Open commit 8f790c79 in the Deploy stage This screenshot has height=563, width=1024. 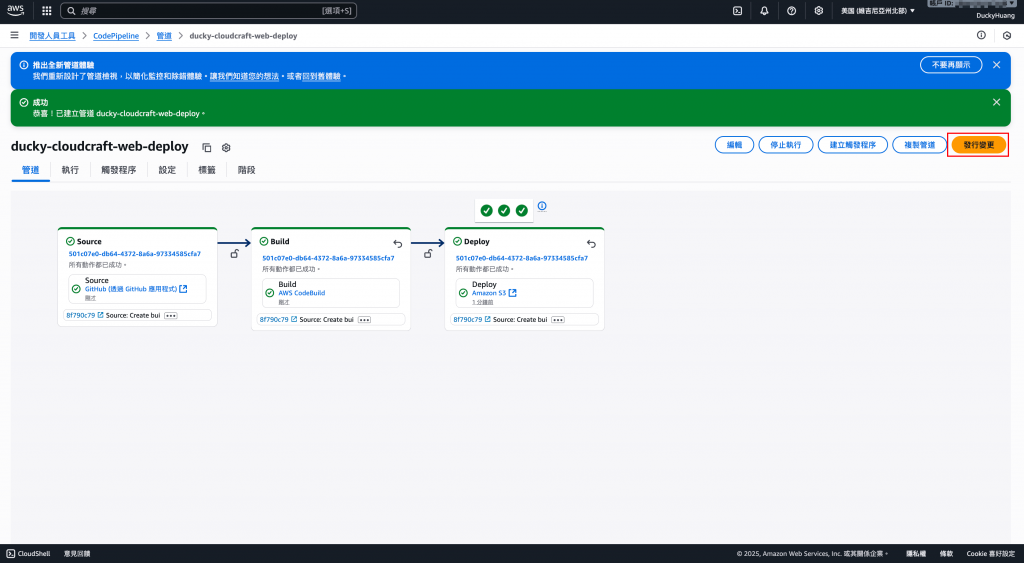(472, 319)
